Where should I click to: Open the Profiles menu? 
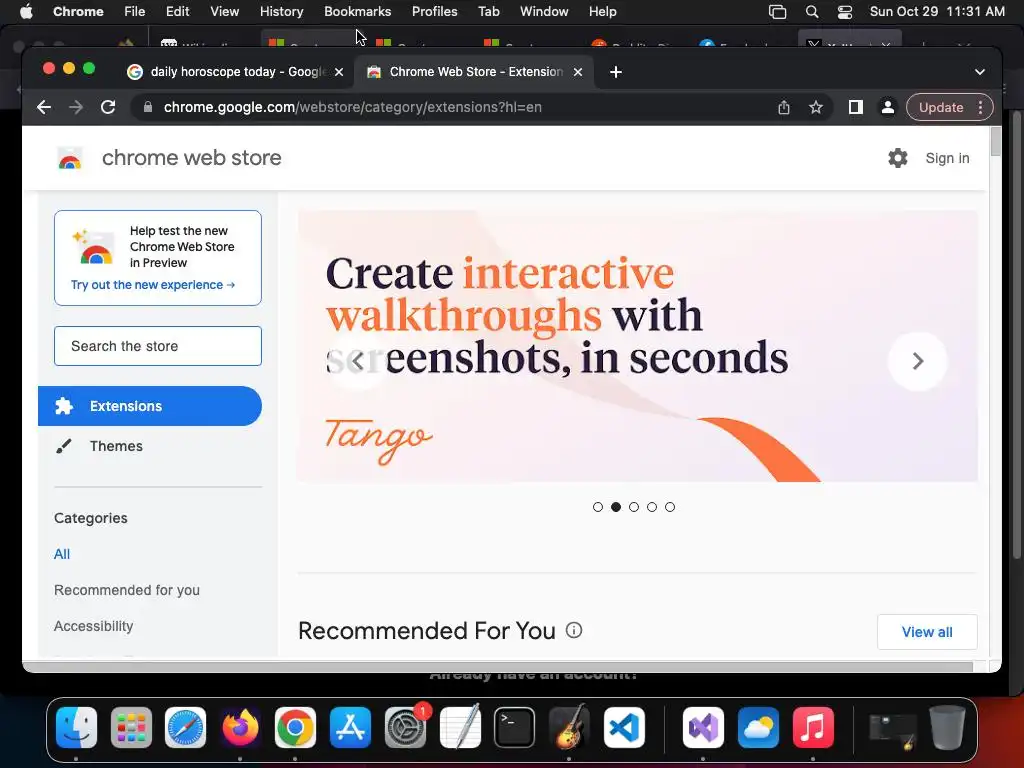(434, 12)
